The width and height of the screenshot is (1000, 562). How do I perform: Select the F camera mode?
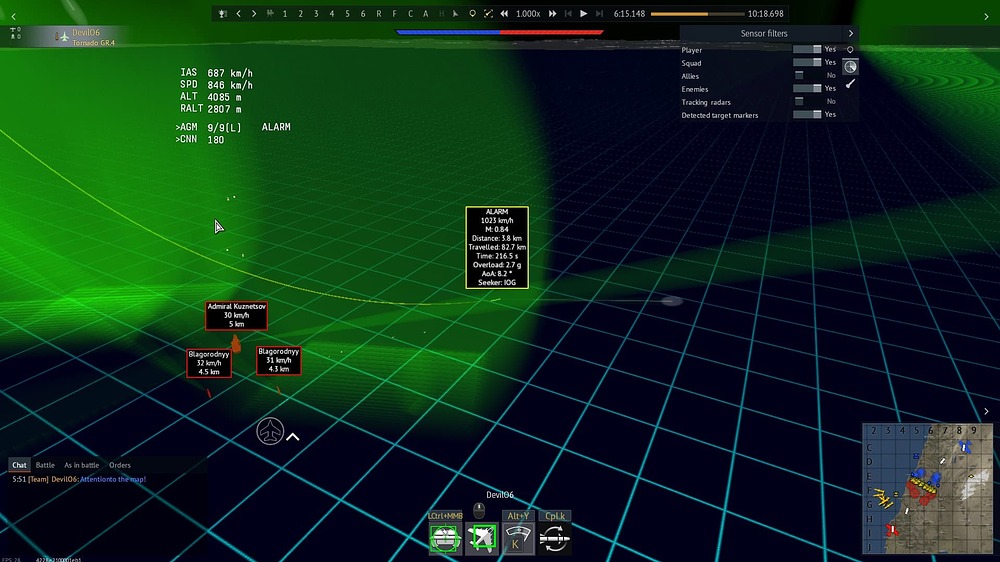[394, 13]
